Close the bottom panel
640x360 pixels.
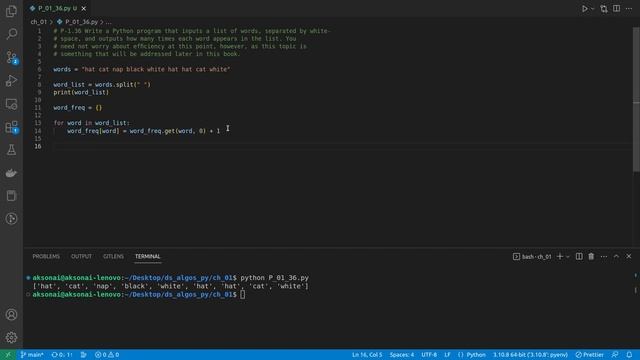[629, 256]
